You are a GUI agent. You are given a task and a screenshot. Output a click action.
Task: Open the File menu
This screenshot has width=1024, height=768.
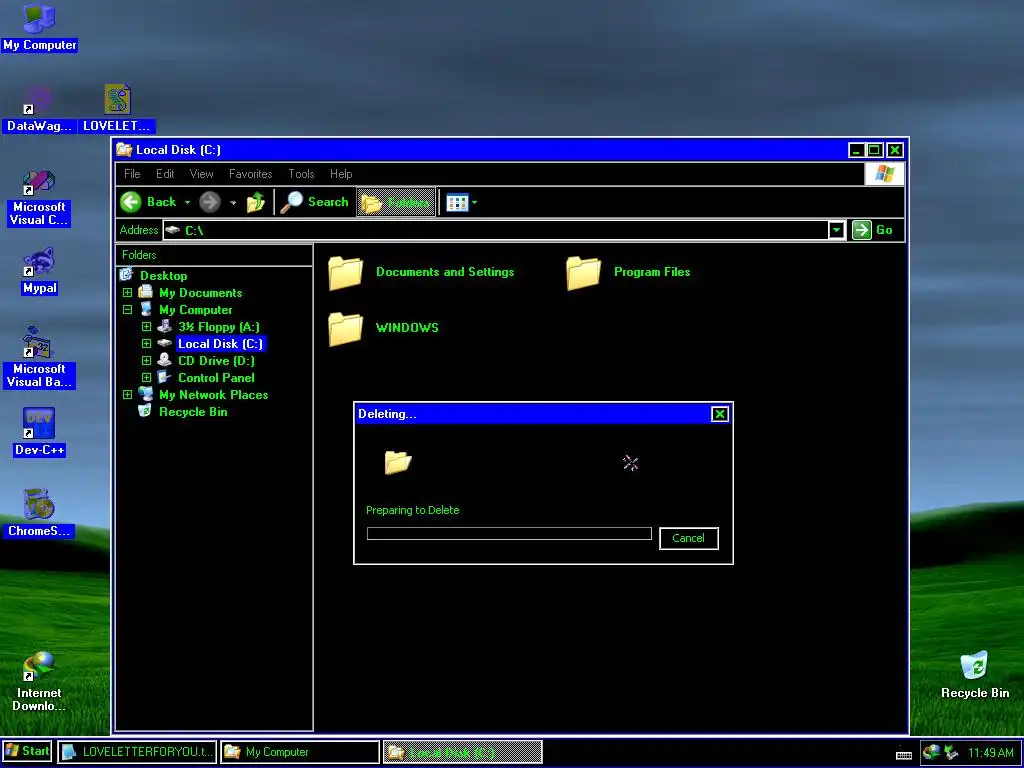click(132, 174)
